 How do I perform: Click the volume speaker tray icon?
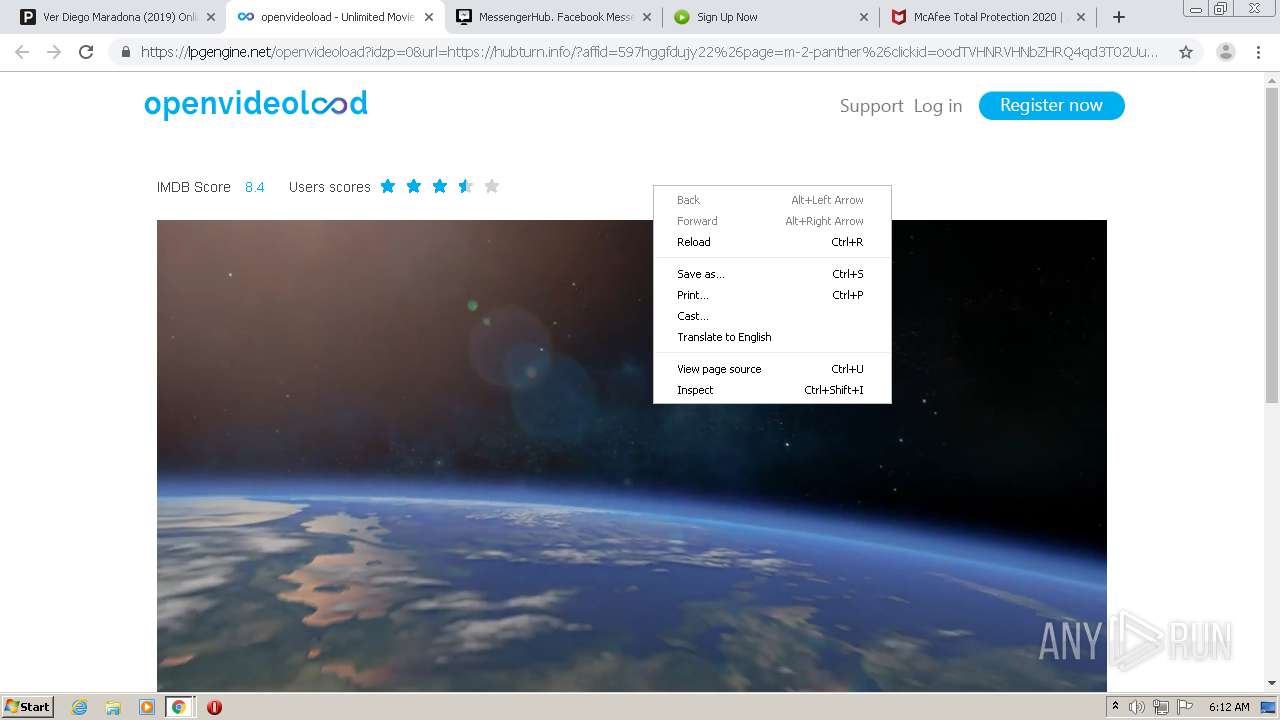(1137, 707)
